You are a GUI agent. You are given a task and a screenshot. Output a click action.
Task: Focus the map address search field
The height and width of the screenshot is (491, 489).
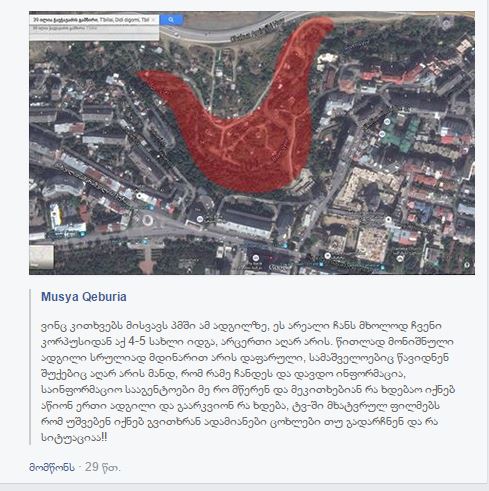(x=90, y=20)
